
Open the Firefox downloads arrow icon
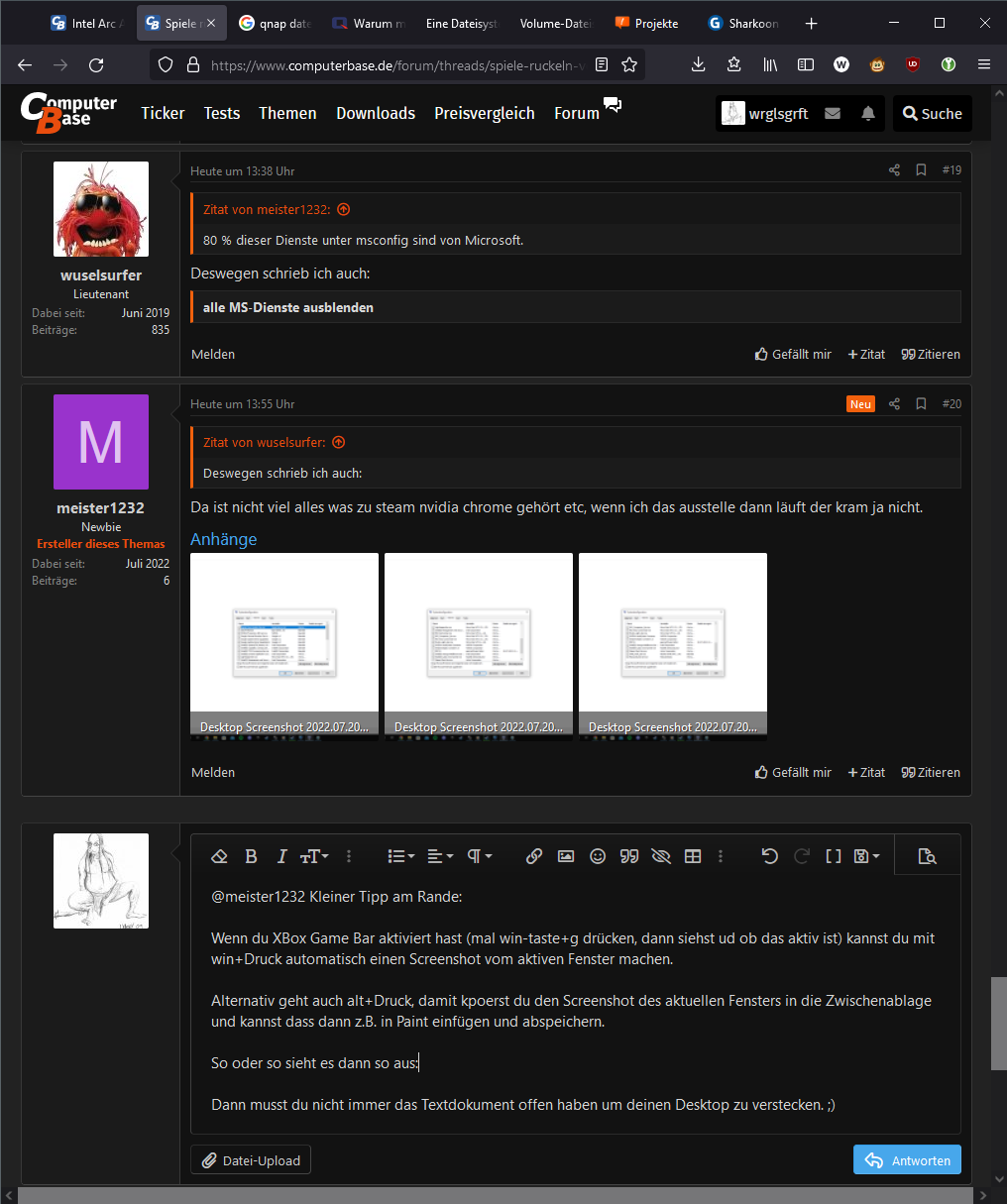pos(698,64)
